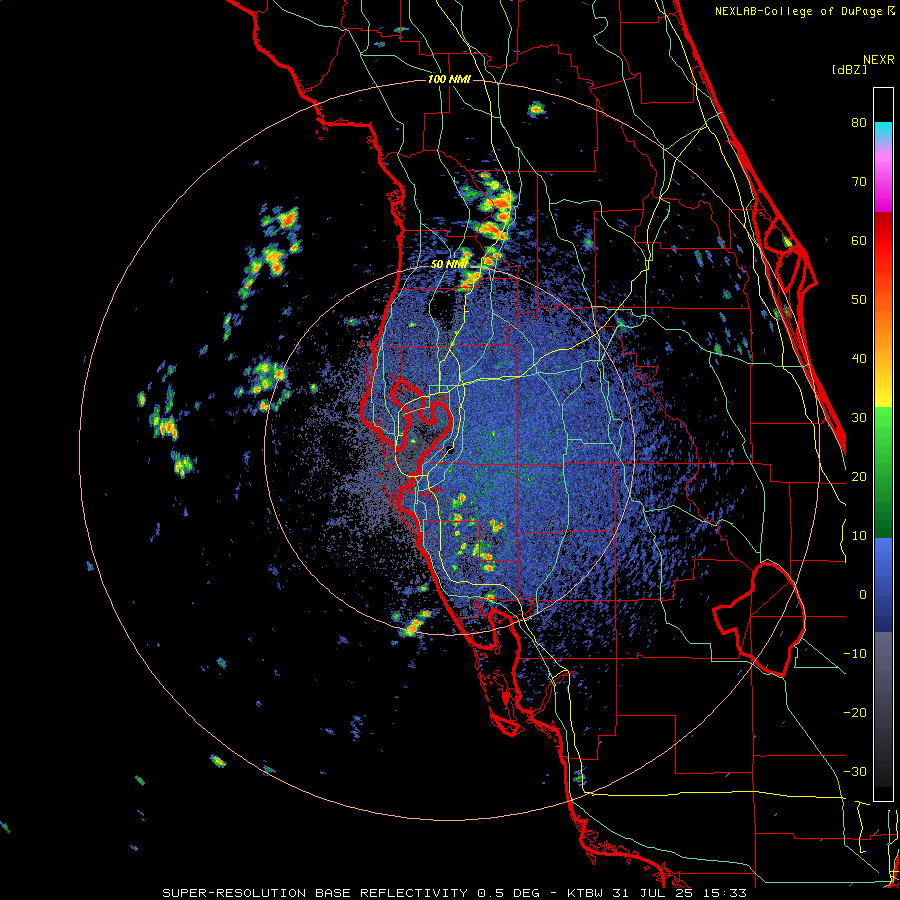Image resolution: width=900 pixels, height=900 pixels.
Task: Click the green band of the color bar
Action: coord(883,472)
